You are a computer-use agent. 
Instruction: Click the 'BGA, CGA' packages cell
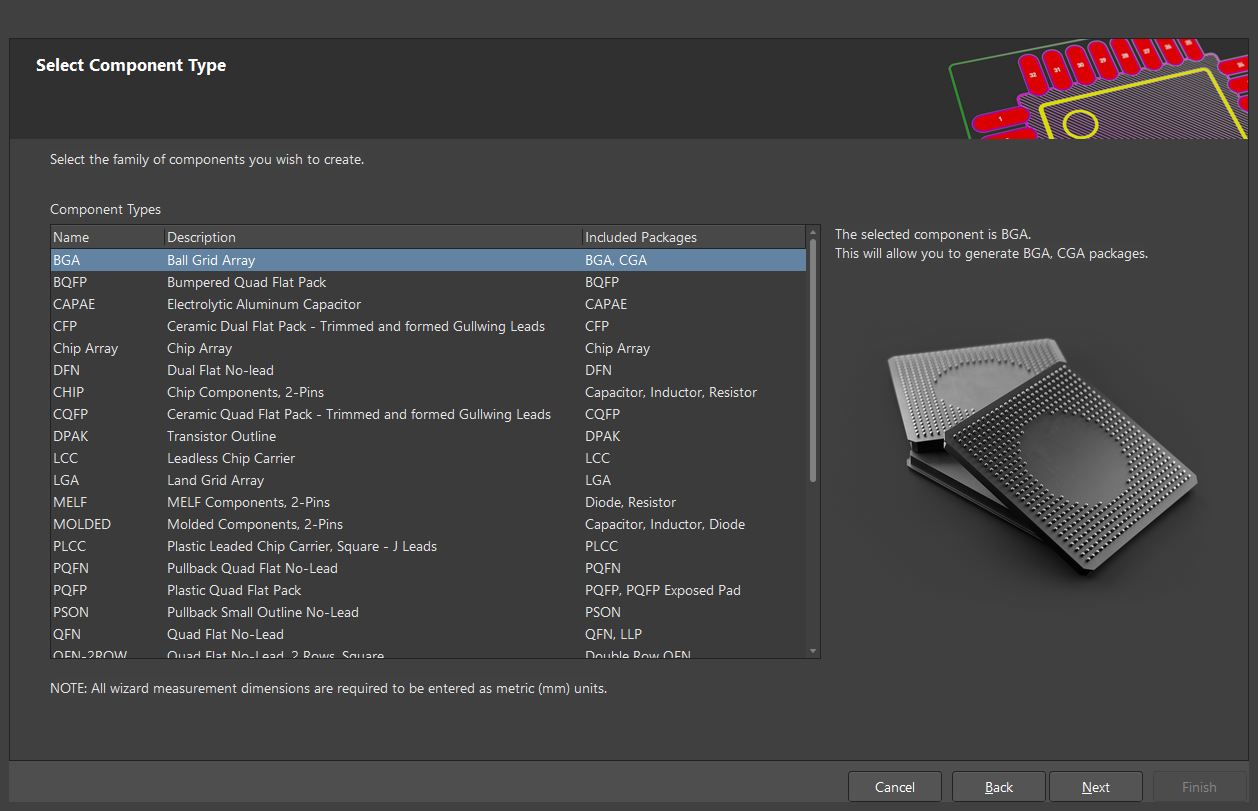tap(616, 260)
